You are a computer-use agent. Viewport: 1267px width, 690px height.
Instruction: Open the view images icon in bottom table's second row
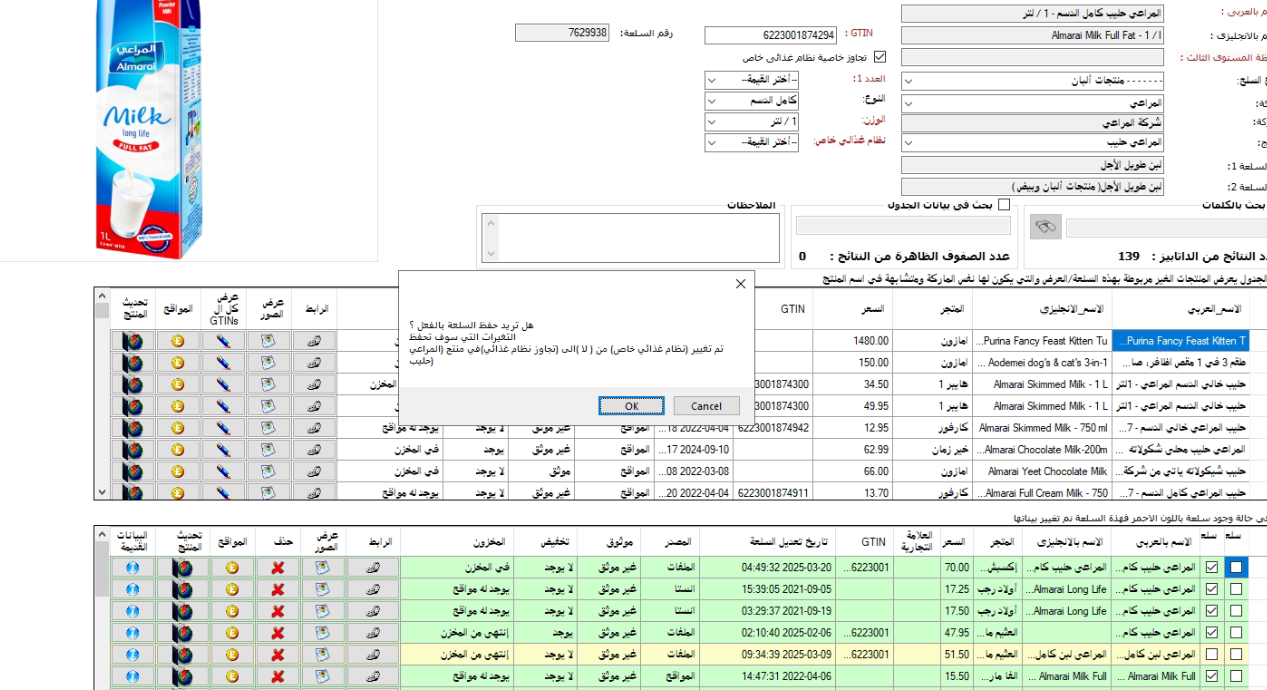tap(323, 589)
